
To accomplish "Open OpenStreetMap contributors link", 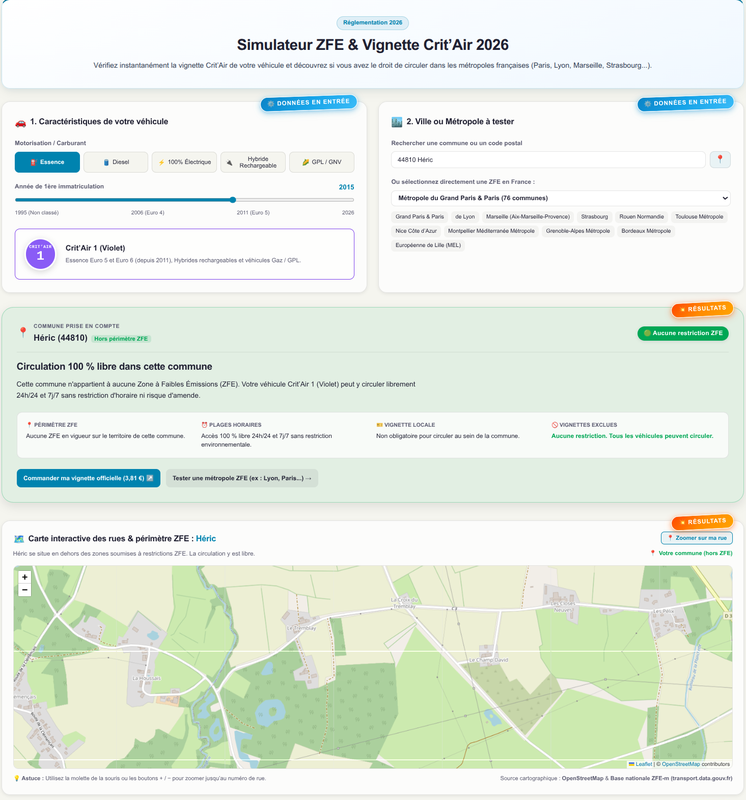I will point(681,764).
